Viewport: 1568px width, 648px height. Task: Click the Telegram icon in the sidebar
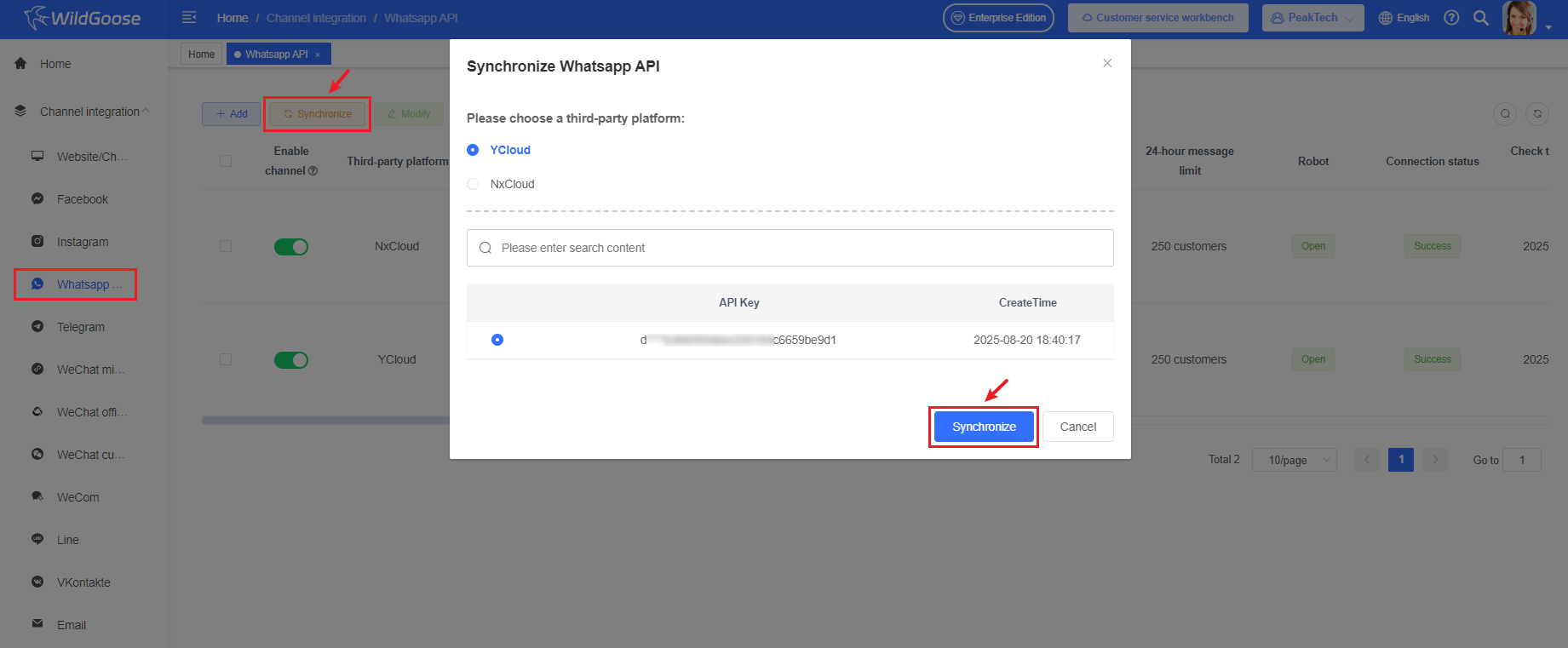point(37,326)
